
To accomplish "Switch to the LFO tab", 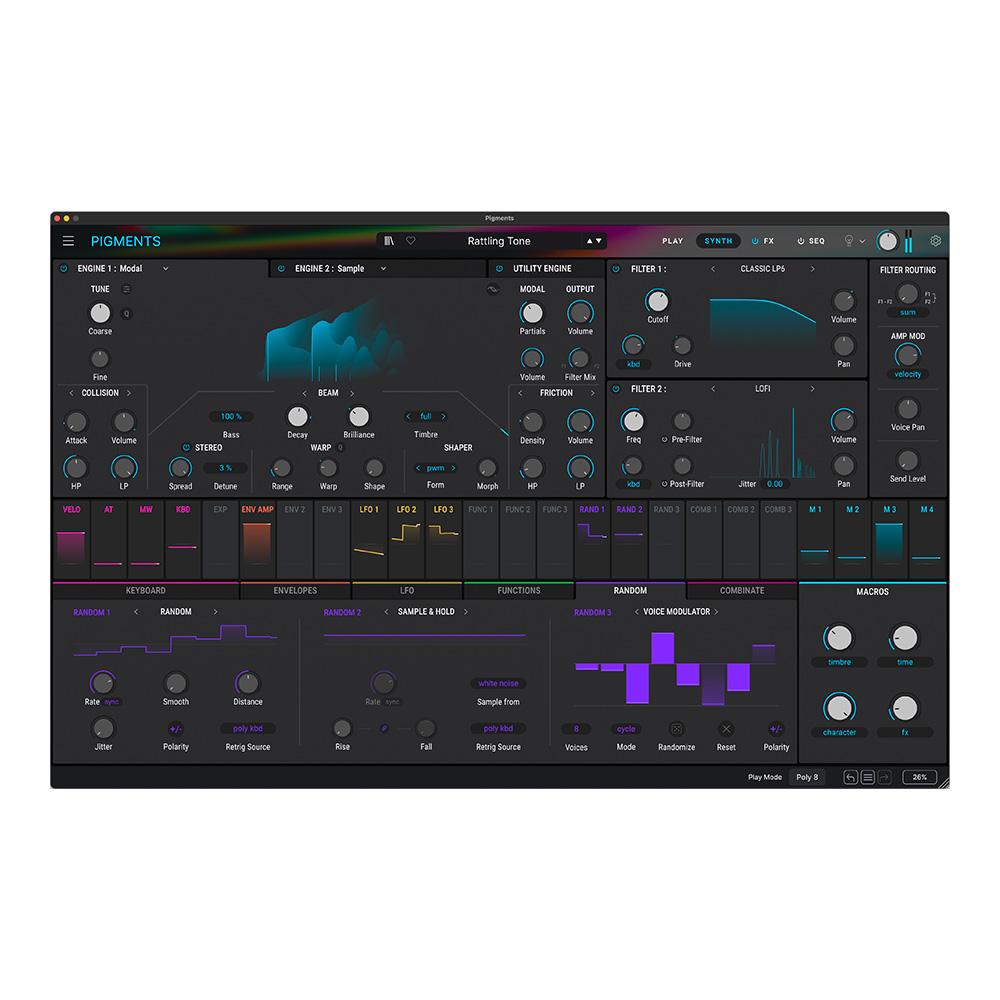I will (x=407, y=591).
